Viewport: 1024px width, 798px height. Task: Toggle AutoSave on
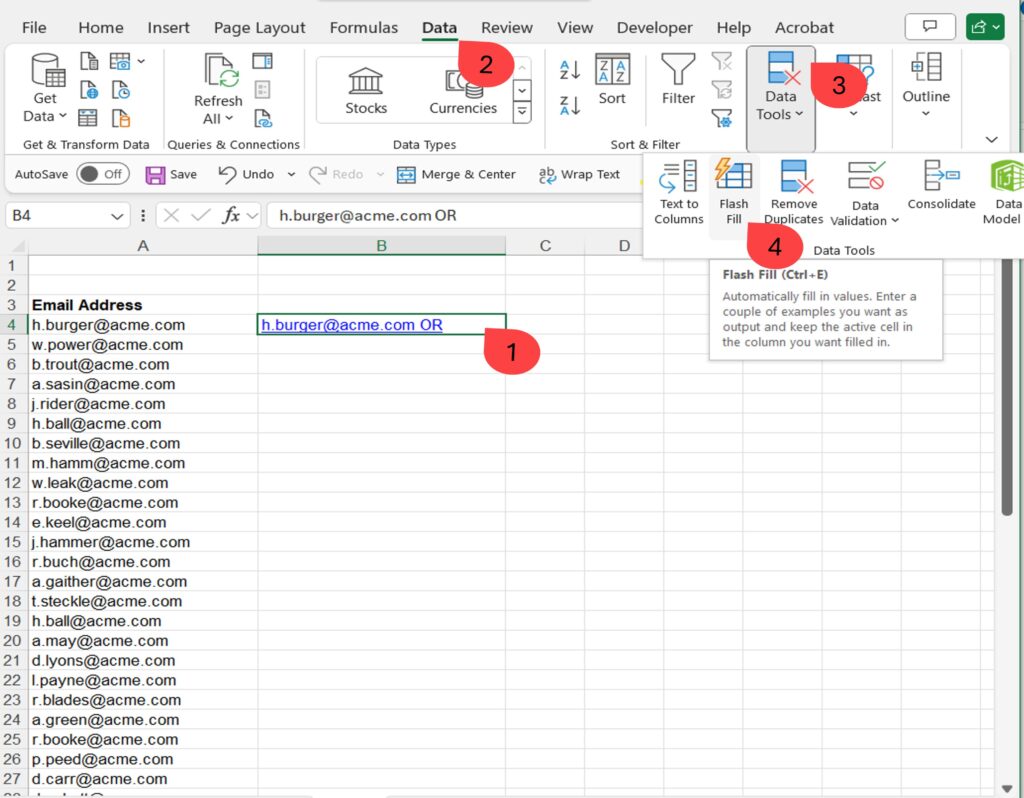[x=103, y=173]
